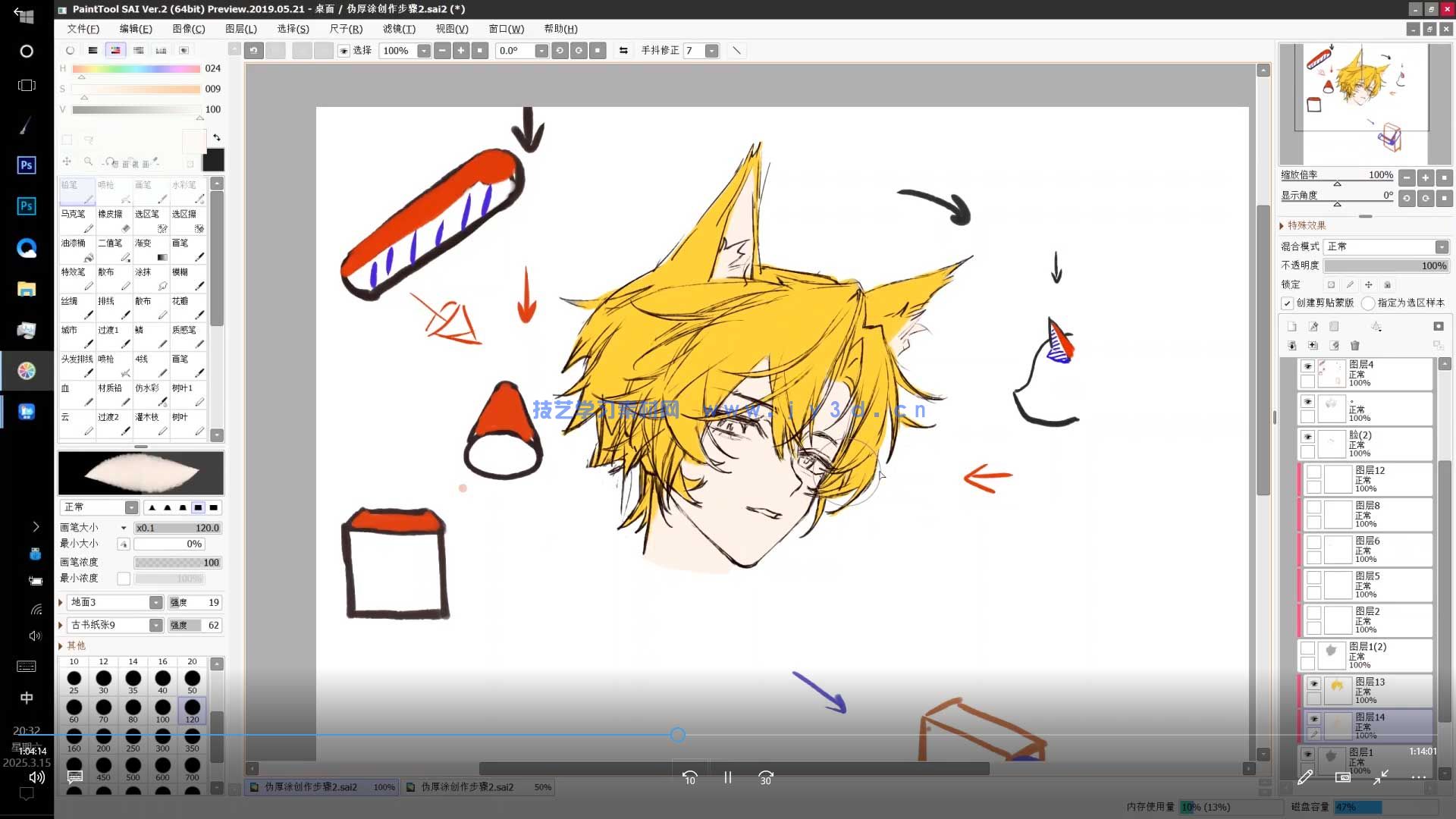Click the color wheel mode icon
Image resolution: width=1456 pixels, height=819 pixels.
click(x=70, y=50)
